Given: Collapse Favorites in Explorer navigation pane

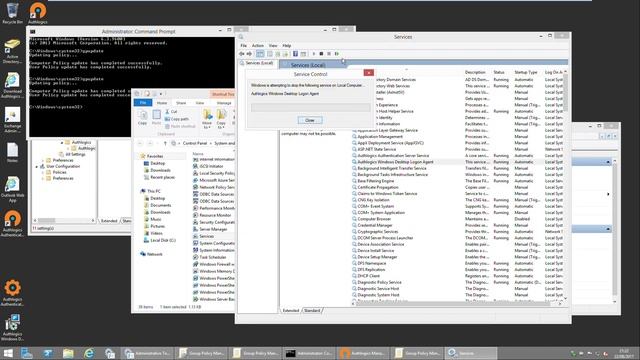Looking at the screenshot, I should [138, 156].
